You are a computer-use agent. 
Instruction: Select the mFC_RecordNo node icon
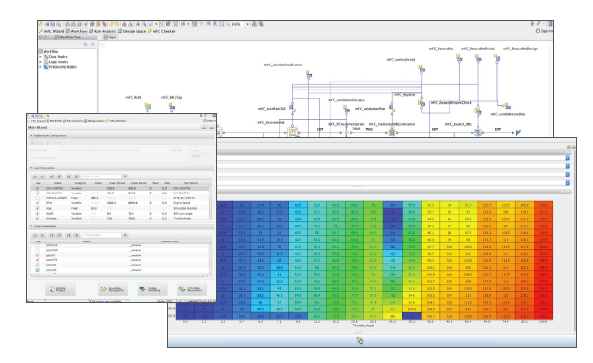459,58
